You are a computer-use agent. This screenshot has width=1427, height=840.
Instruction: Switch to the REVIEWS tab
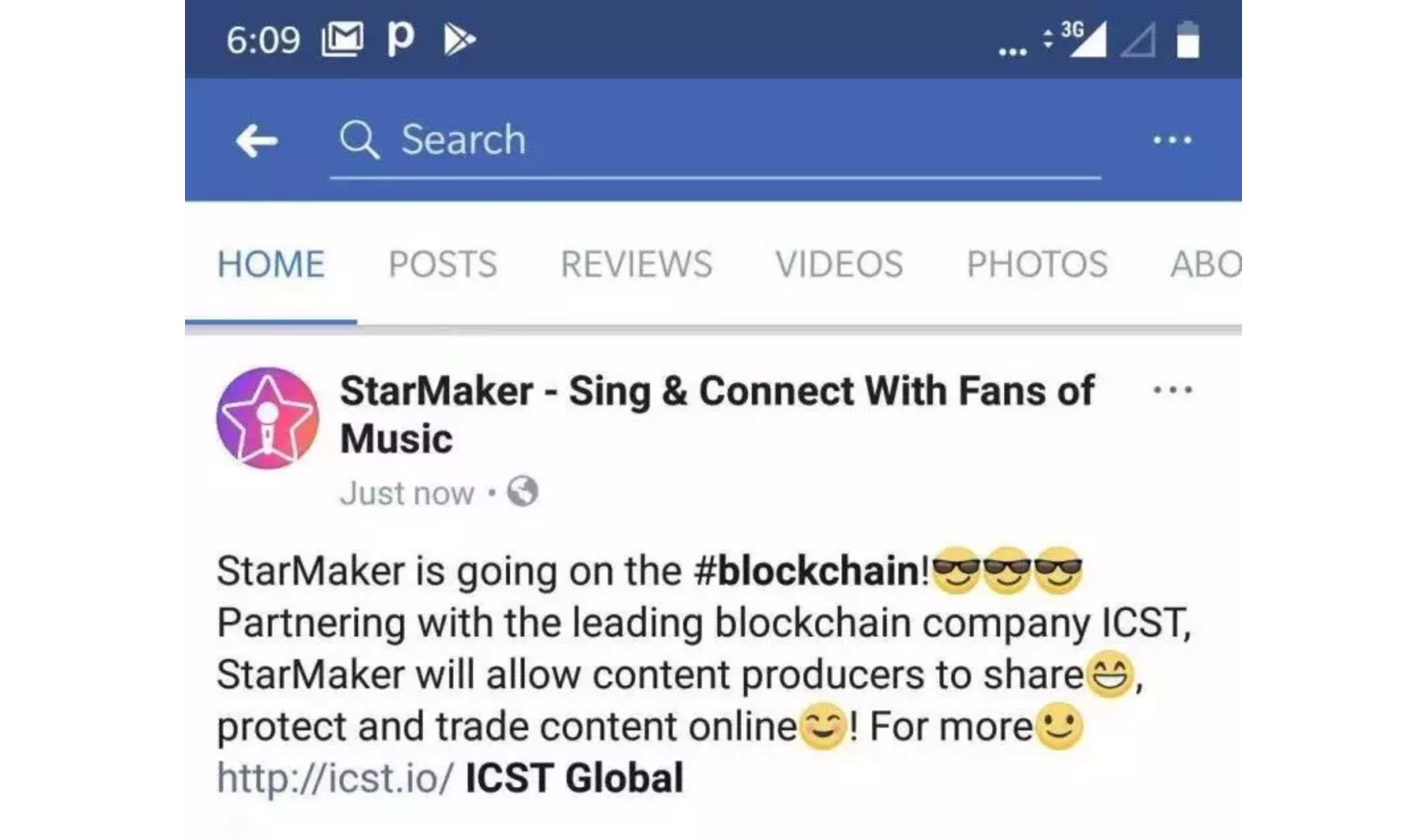636,264
